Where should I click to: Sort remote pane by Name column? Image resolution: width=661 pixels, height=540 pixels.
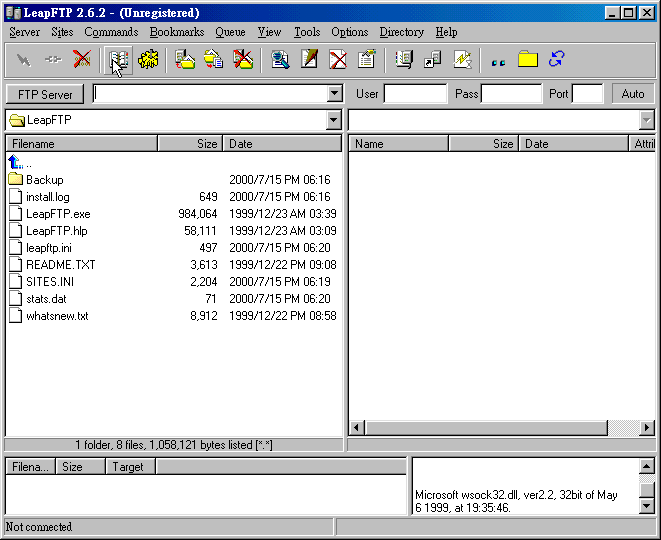coord(398,144)
